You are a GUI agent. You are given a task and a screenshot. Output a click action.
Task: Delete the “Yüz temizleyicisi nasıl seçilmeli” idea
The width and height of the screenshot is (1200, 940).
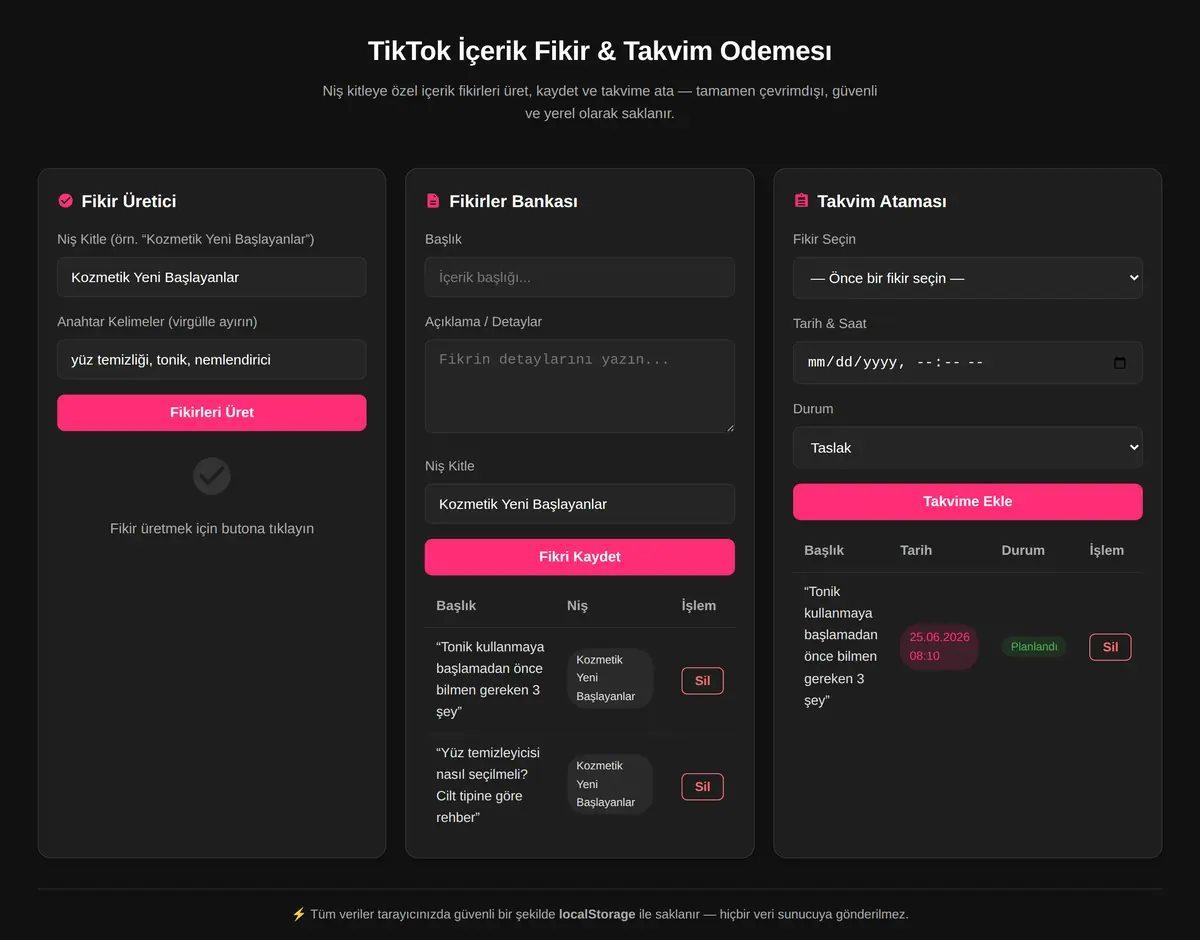pyautogui.click(x=702, y=787)
